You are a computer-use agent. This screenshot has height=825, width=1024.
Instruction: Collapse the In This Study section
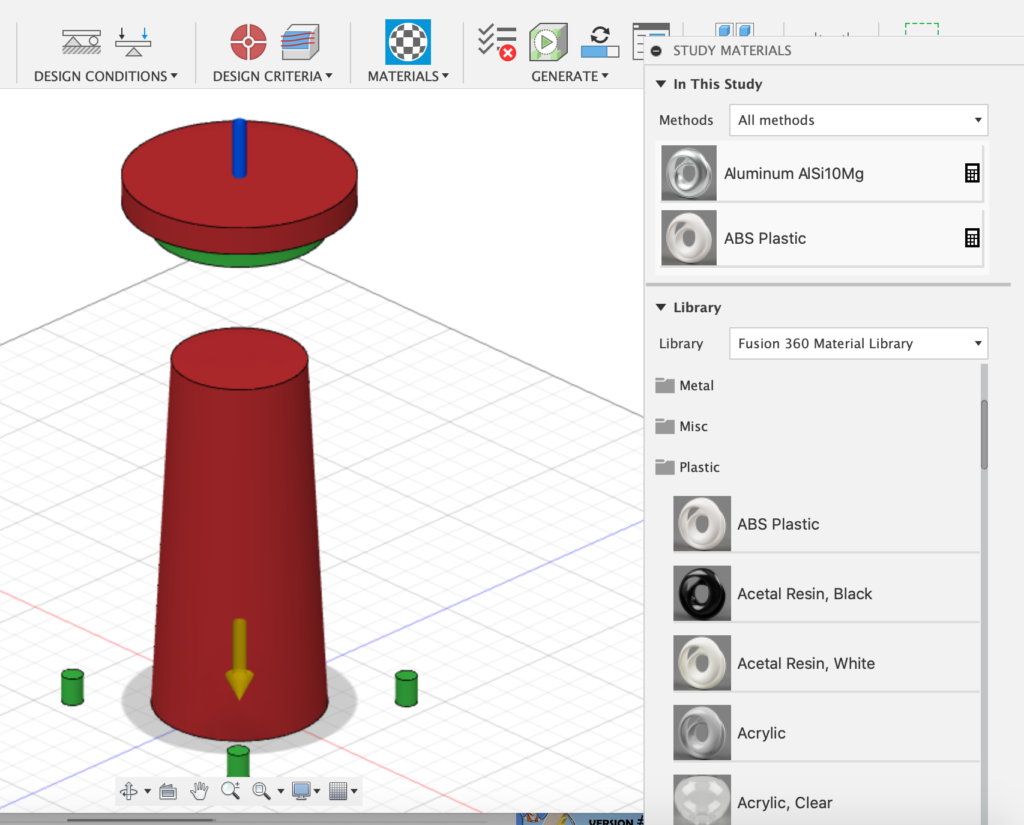pos(661,85)
